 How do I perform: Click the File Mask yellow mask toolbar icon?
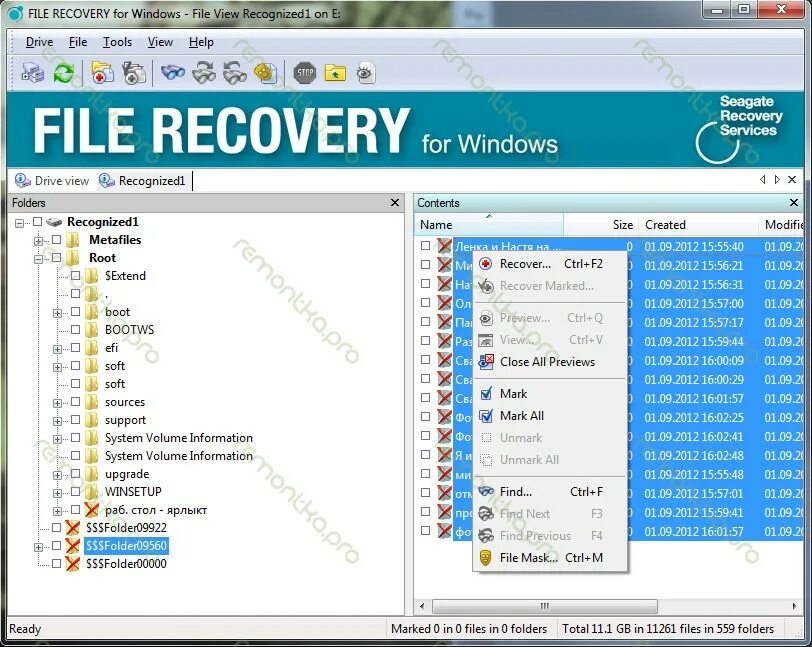pos(266,73)
